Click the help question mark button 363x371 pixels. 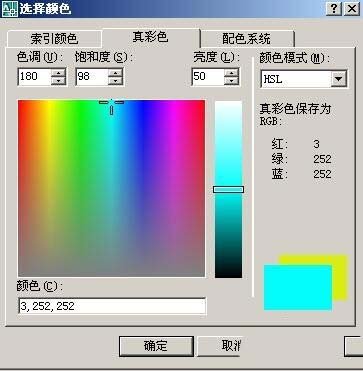(334, 9)
